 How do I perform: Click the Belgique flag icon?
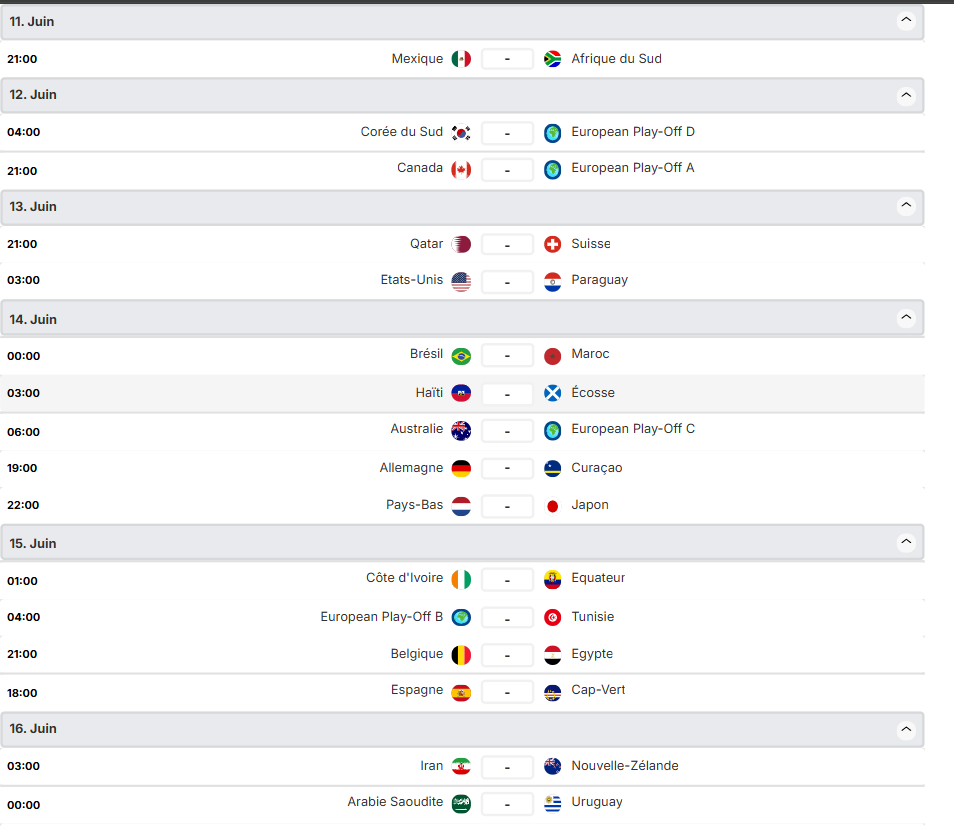click(461, 655)
